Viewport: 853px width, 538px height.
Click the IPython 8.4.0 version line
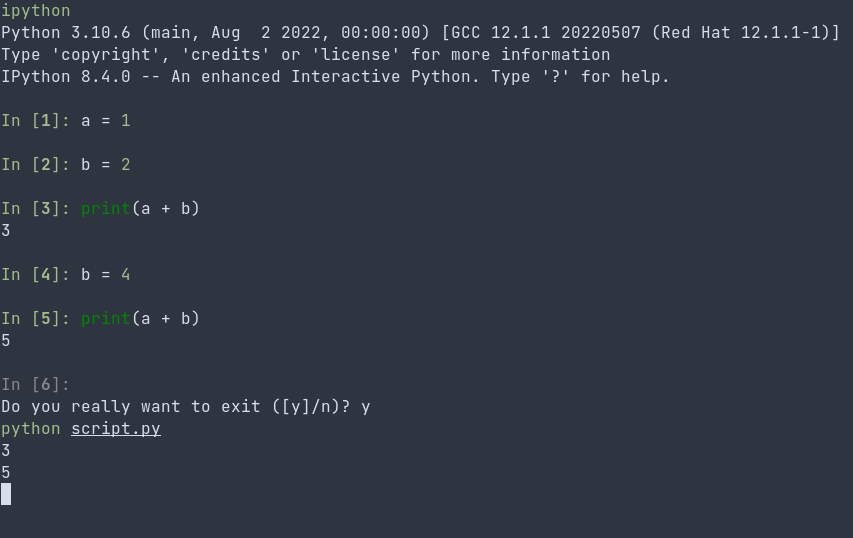click(x=335, y=77)
